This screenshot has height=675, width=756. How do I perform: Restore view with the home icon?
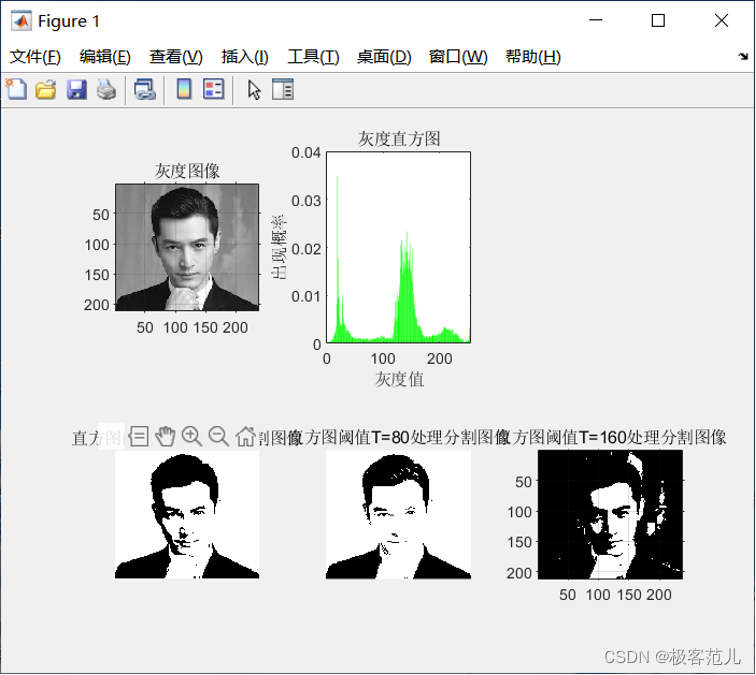coord(245,436)
